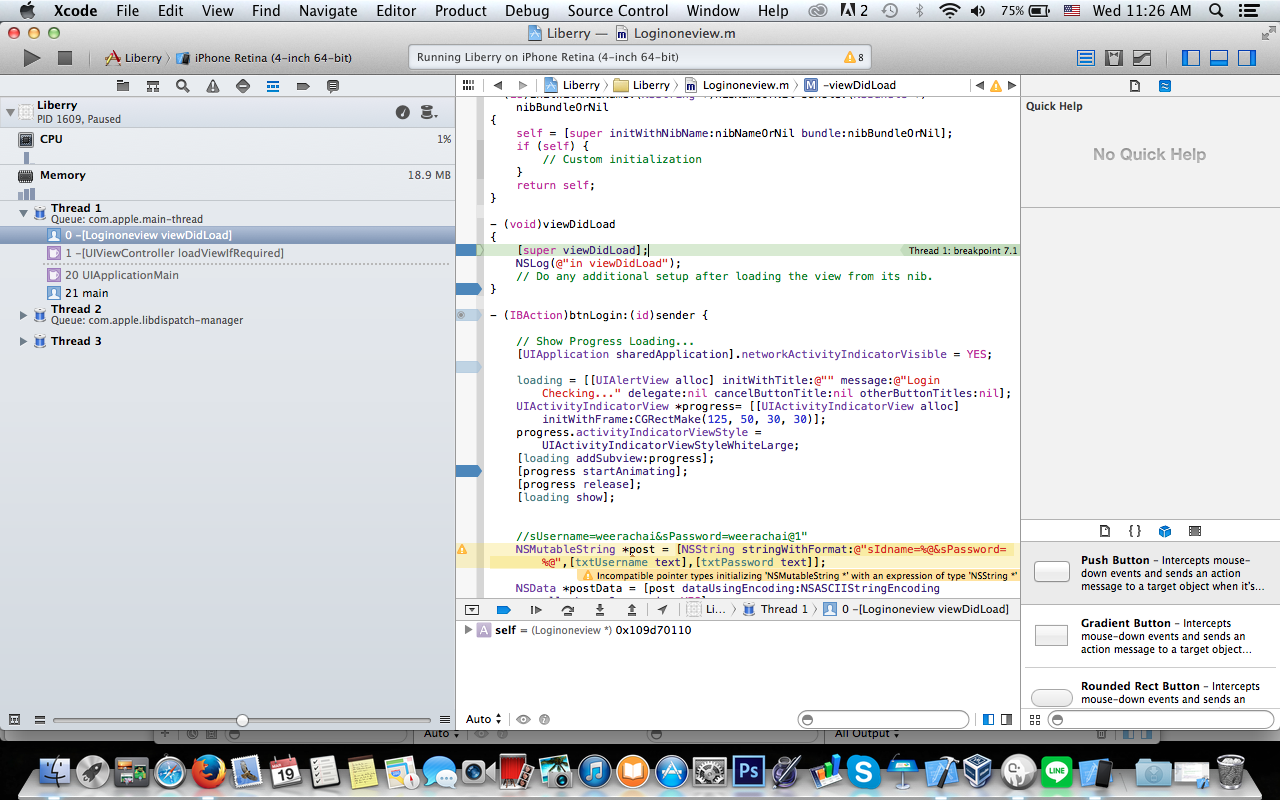Click the Run (play) button in toolbar

click(x=32, y=58)
